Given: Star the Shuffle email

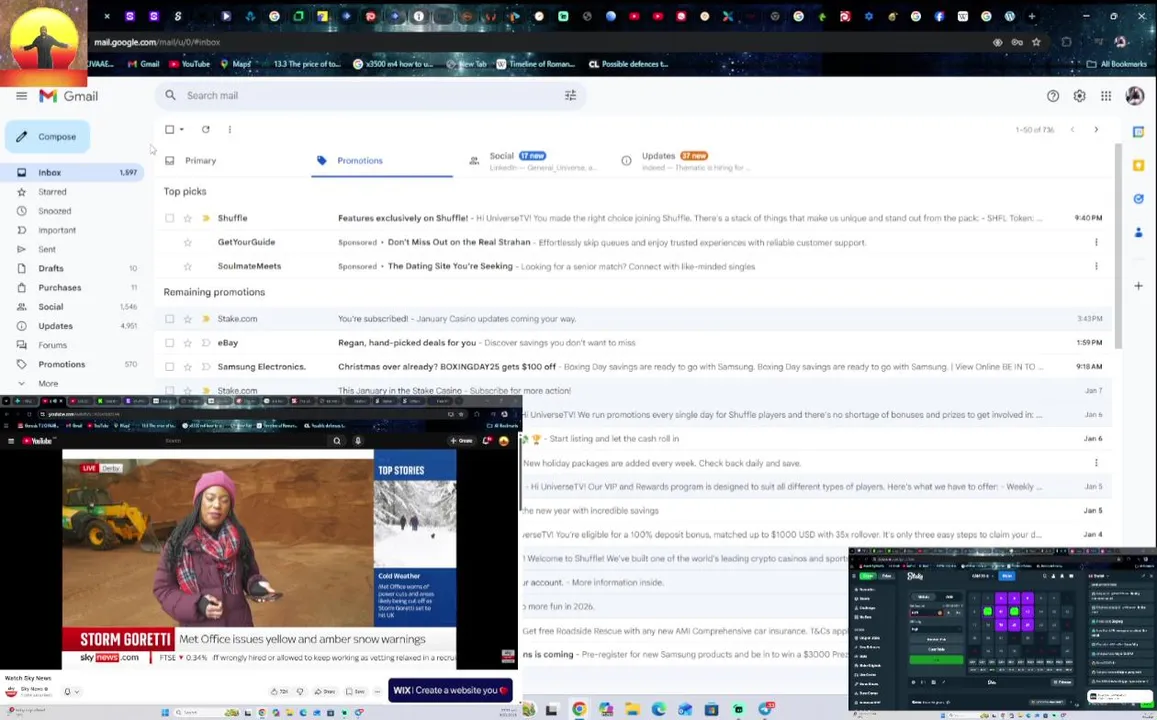Looking at the screenshot, I should [187, 218].
